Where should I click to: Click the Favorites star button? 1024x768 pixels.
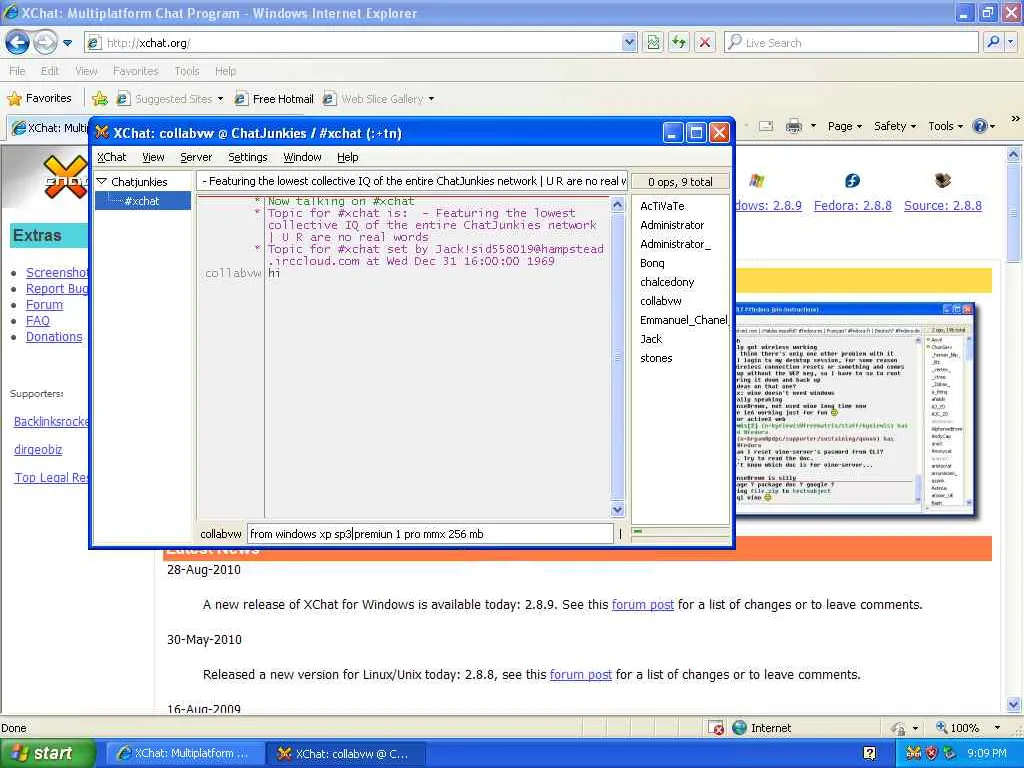pos(39,99)
